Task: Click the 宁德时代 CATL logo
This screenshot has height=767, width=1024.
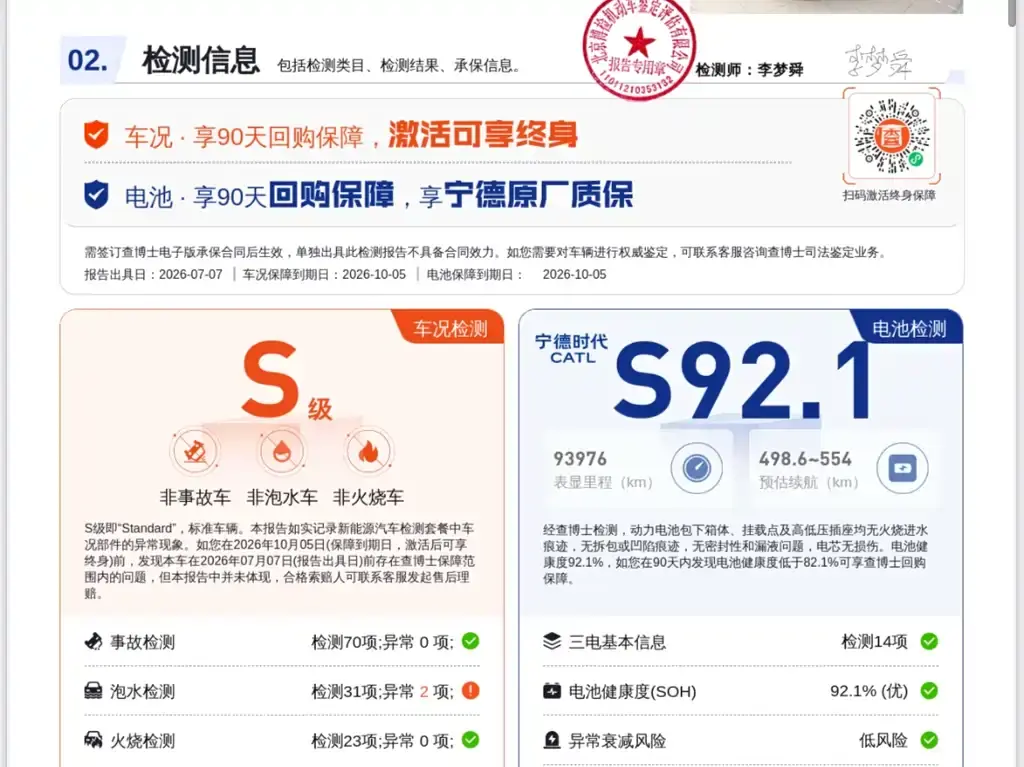Action: 571,348
